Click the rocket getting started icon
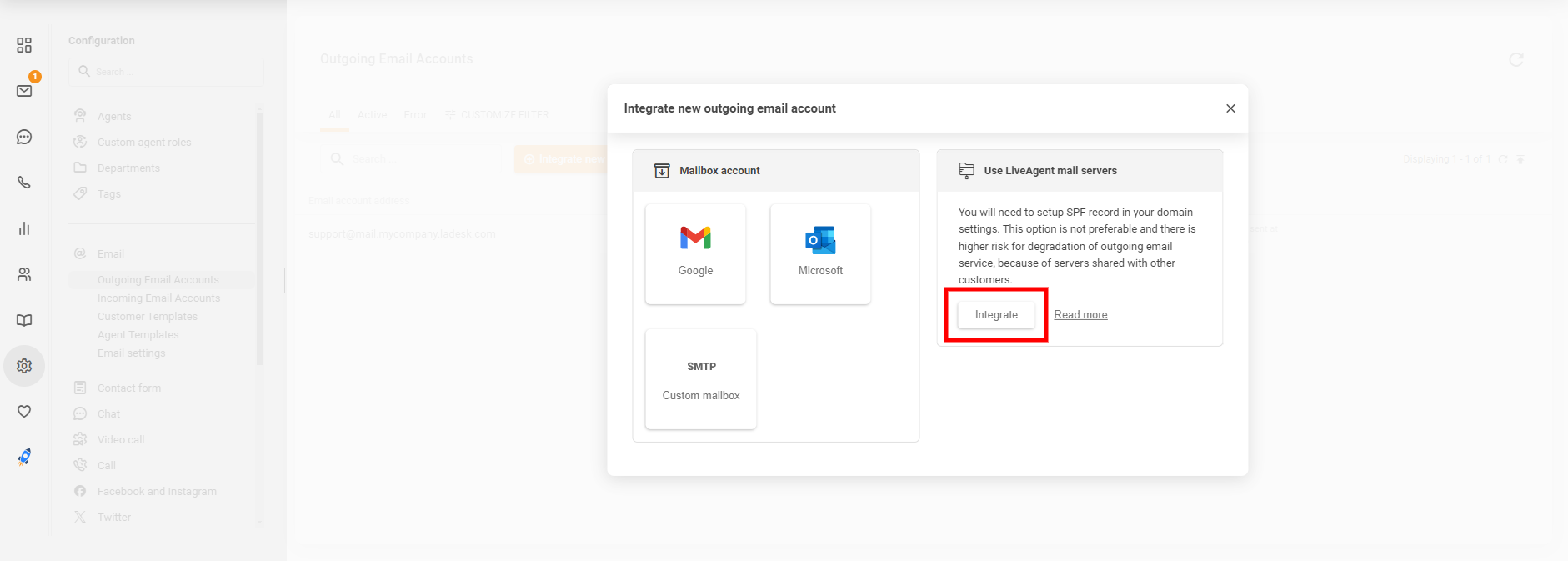This screenshot has width=1568, height=561. pyautogui.click(x=24, y=457)
